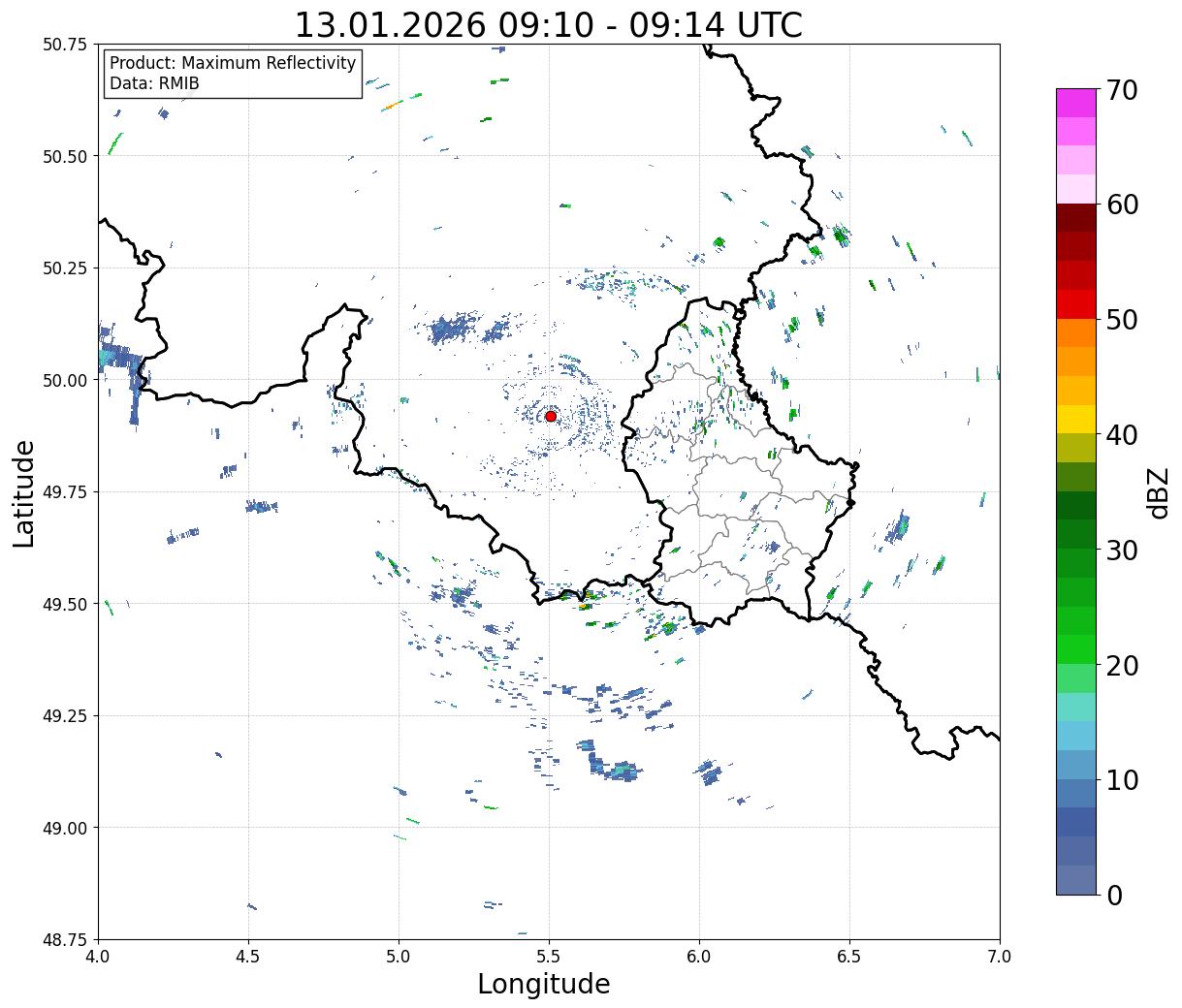Click the colorbar tick label 20

[1122, 666]
